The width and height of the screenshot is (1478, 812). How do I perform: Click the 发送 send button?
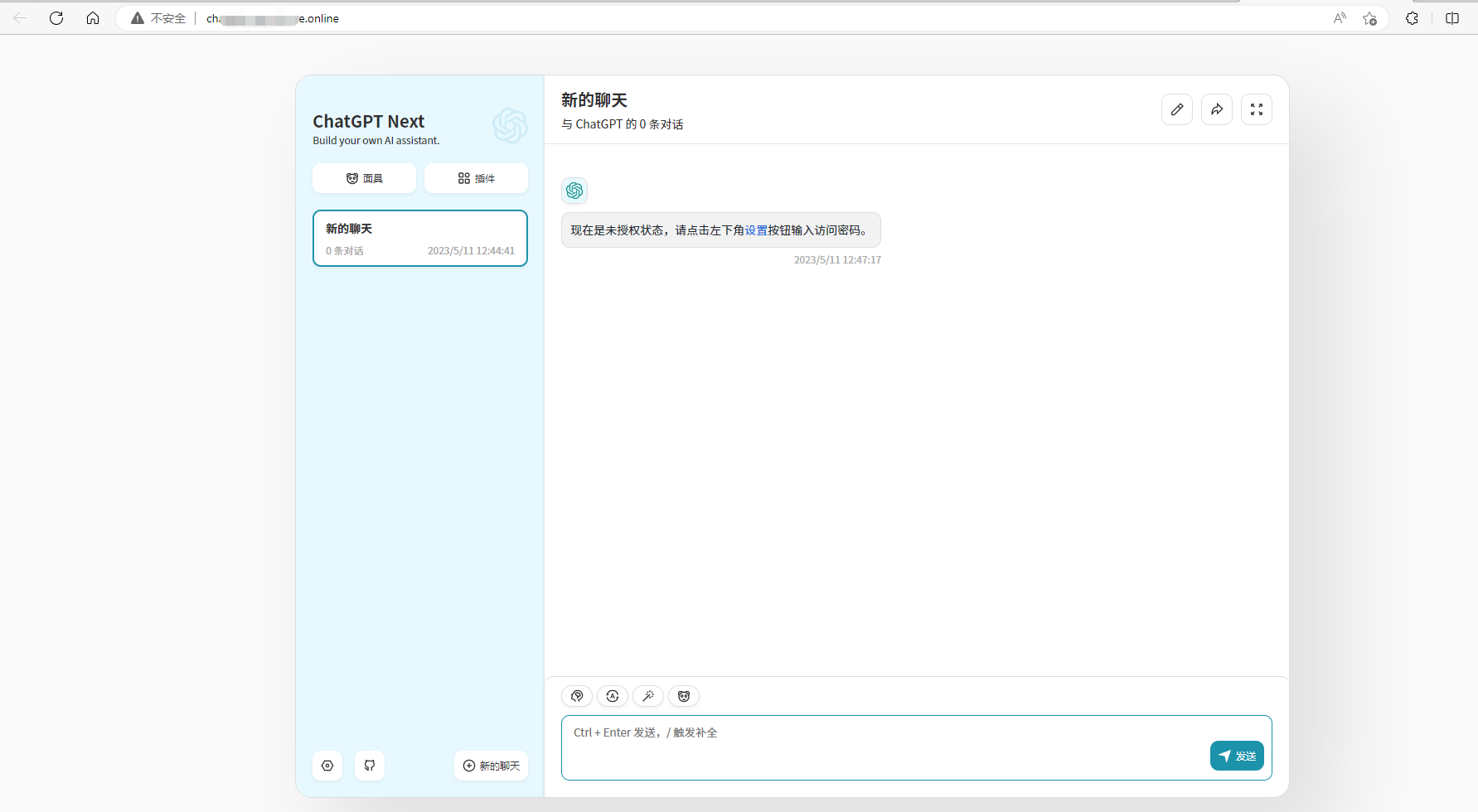tap(1237, 756)
